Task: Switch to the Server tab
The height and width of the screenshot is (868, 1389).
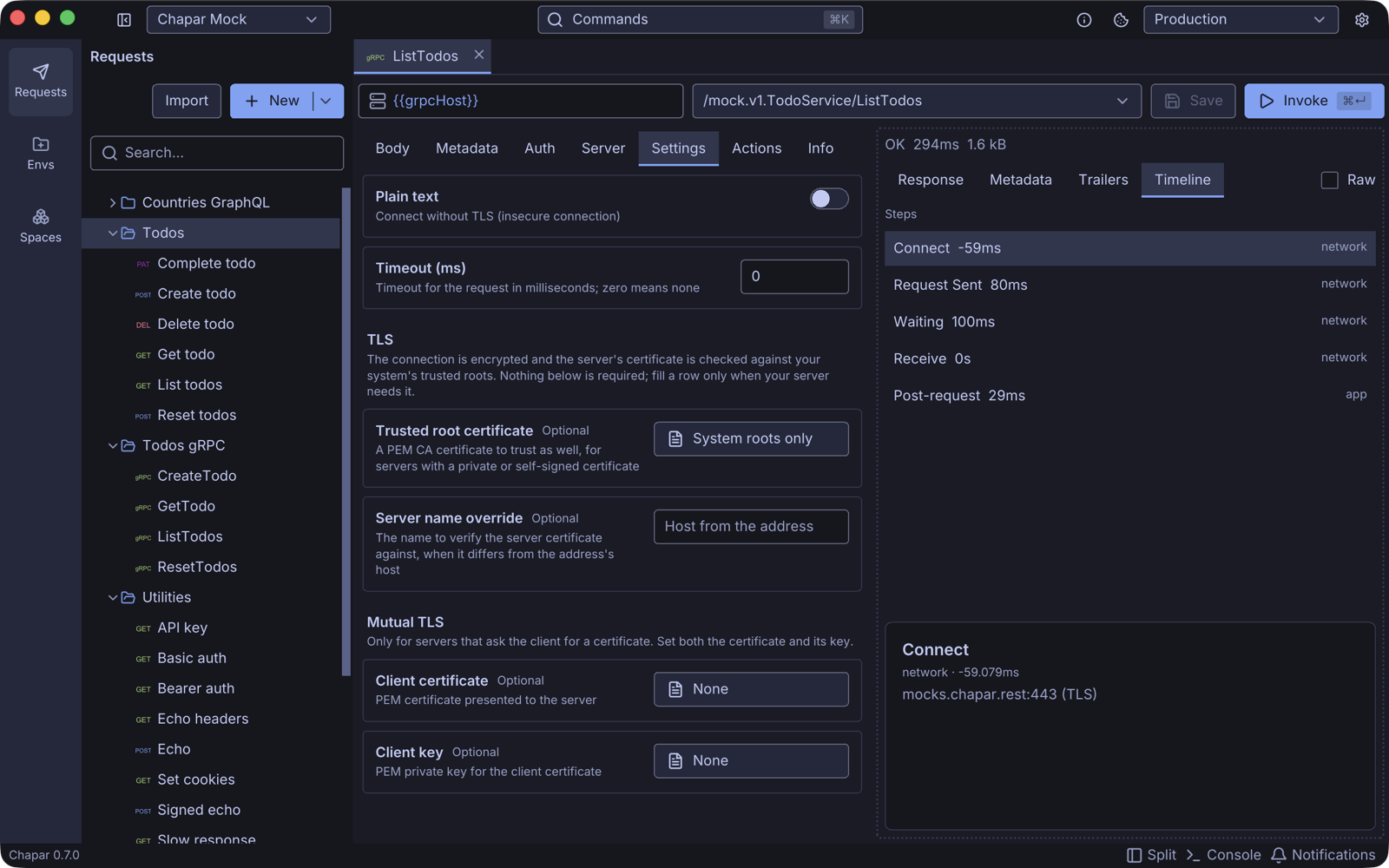Action: 603,148
